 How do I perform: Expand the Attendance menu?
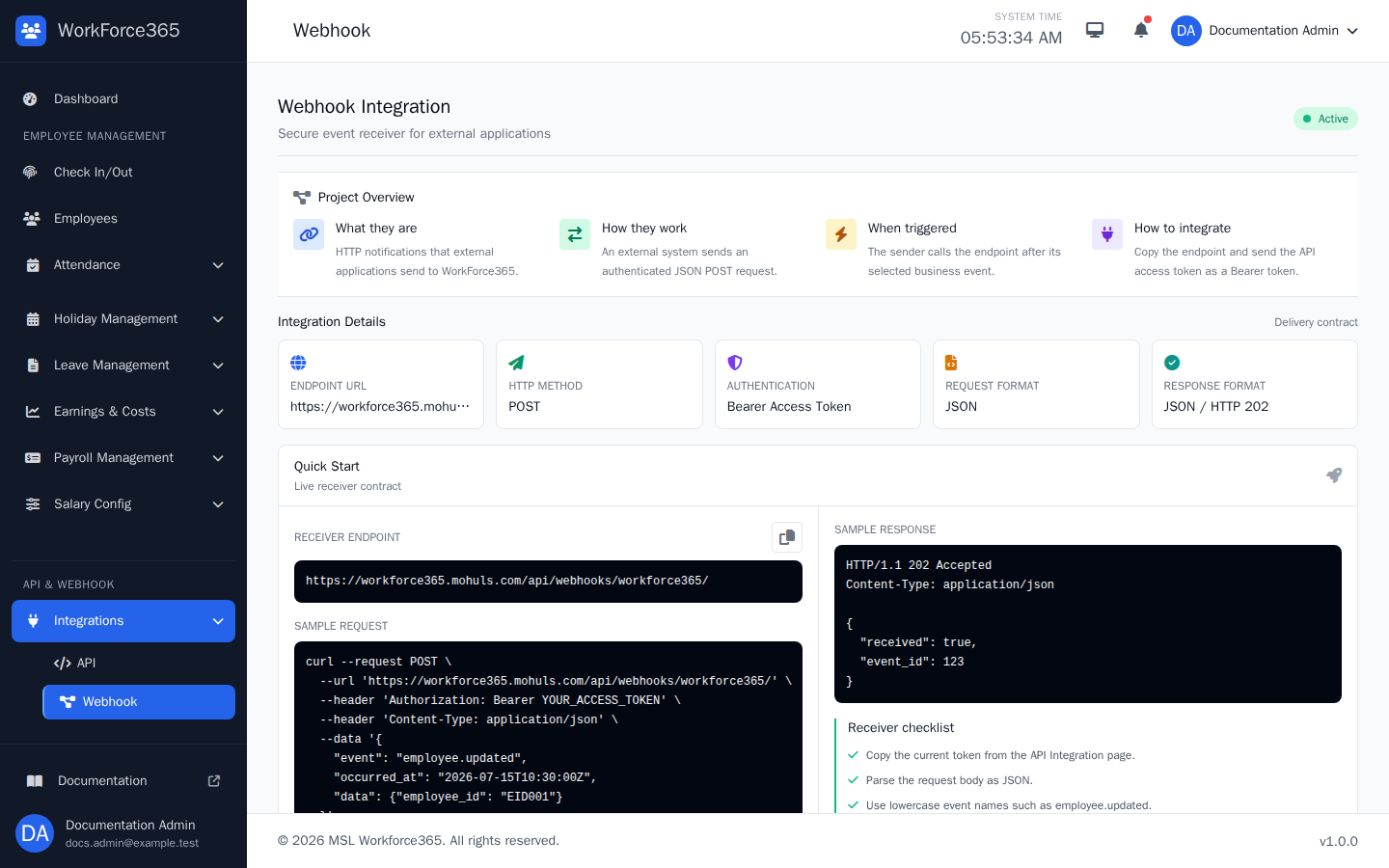(x=123, y=265)
